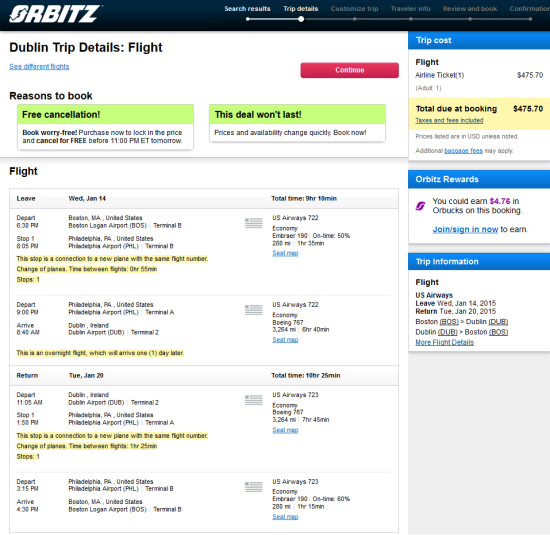Click the This deal won't last! banner heading

tap(297, 115)
